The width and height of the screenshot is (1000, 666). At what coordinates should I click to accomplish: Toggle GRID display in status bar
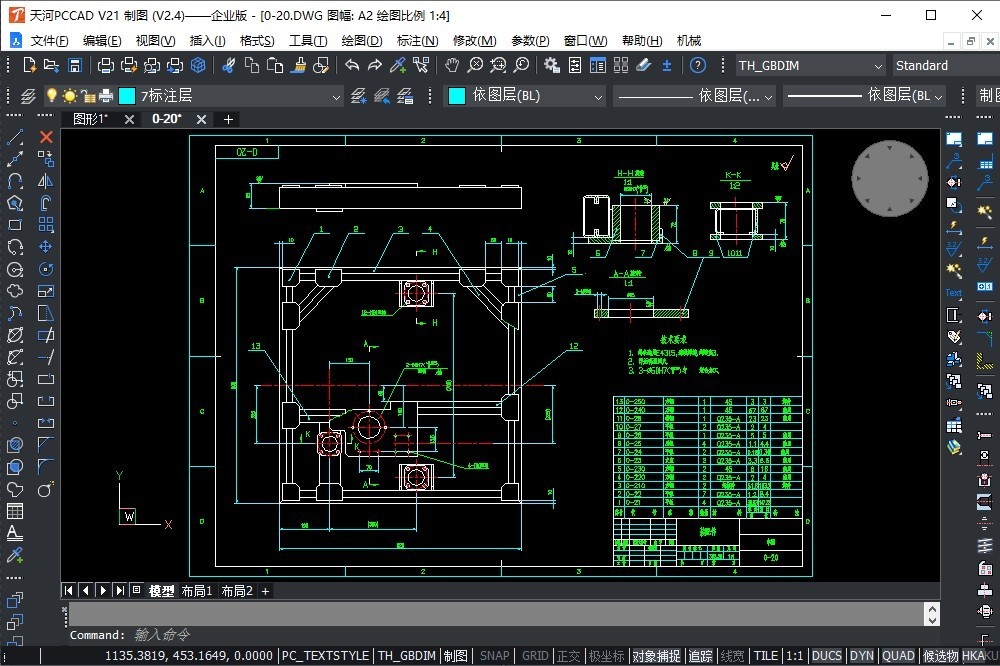click(x=535, y=656)
